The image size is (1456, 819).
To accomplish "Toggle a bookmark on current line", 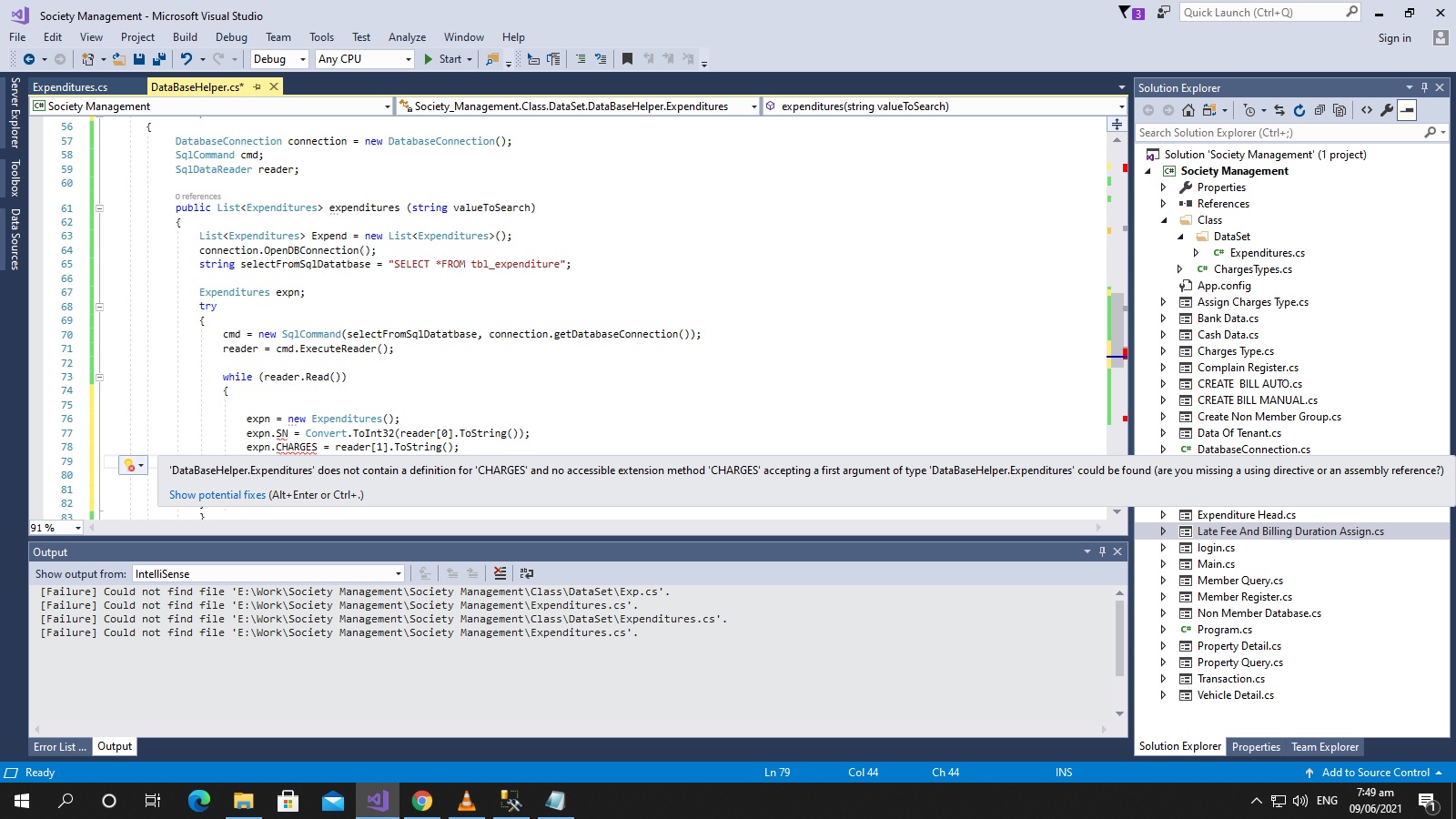I will (627, 59).
